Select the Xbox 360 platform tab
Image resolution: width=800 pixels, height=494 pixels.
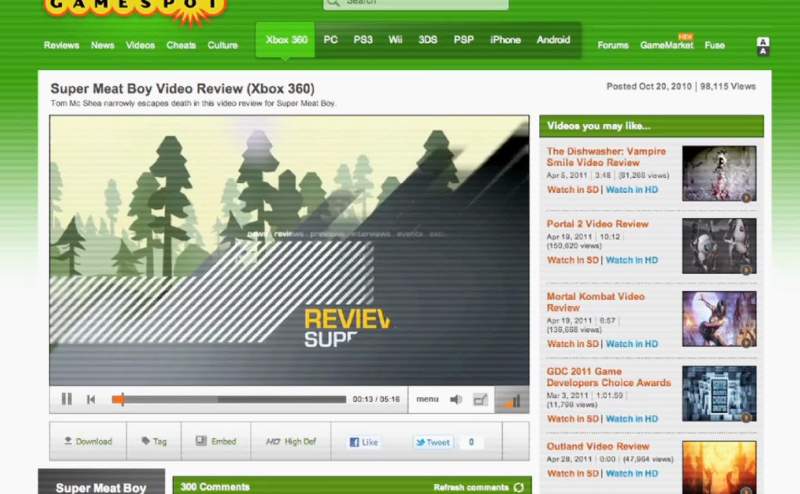coord(286,40)
